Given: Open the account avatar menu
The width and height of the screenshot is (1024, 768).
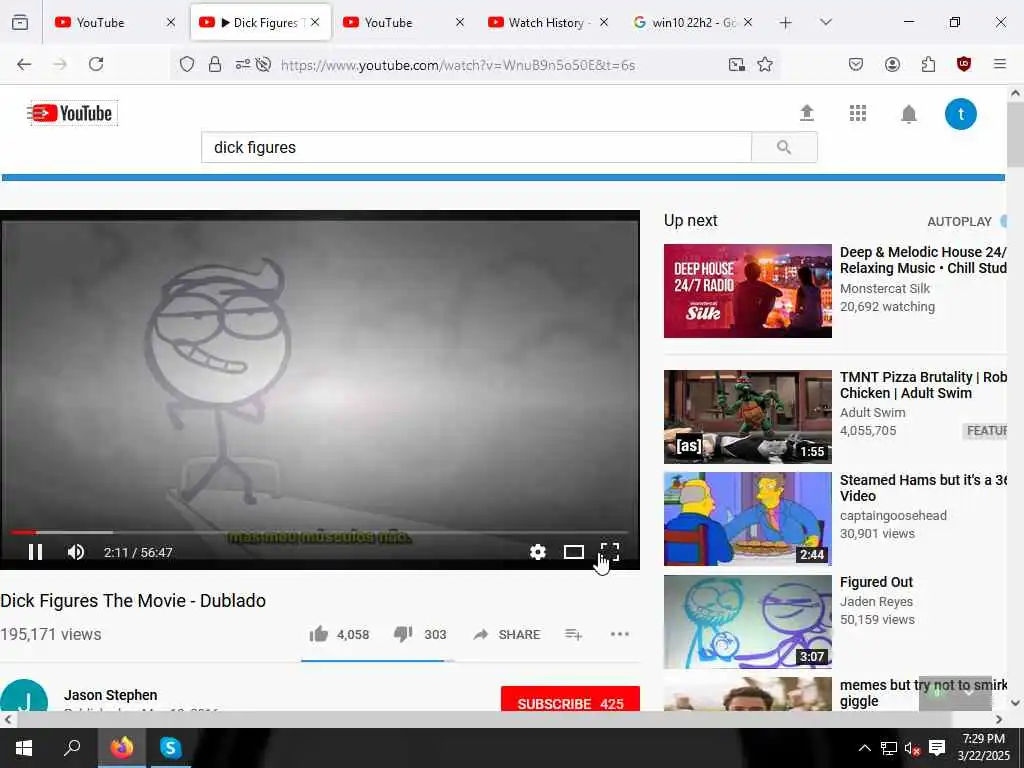Looking at the screenshot, I should tap(961, 114).
